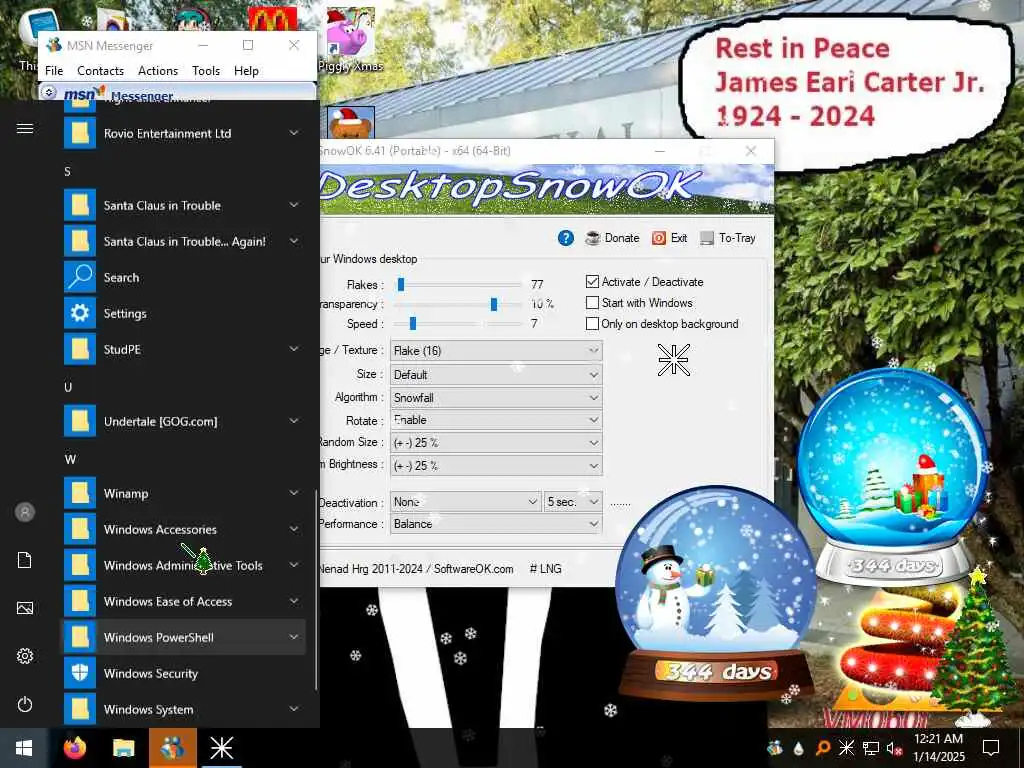Viewport: 1024px width, 768px height.
Task: Click the Windows Start button
Action: [24, 748]
